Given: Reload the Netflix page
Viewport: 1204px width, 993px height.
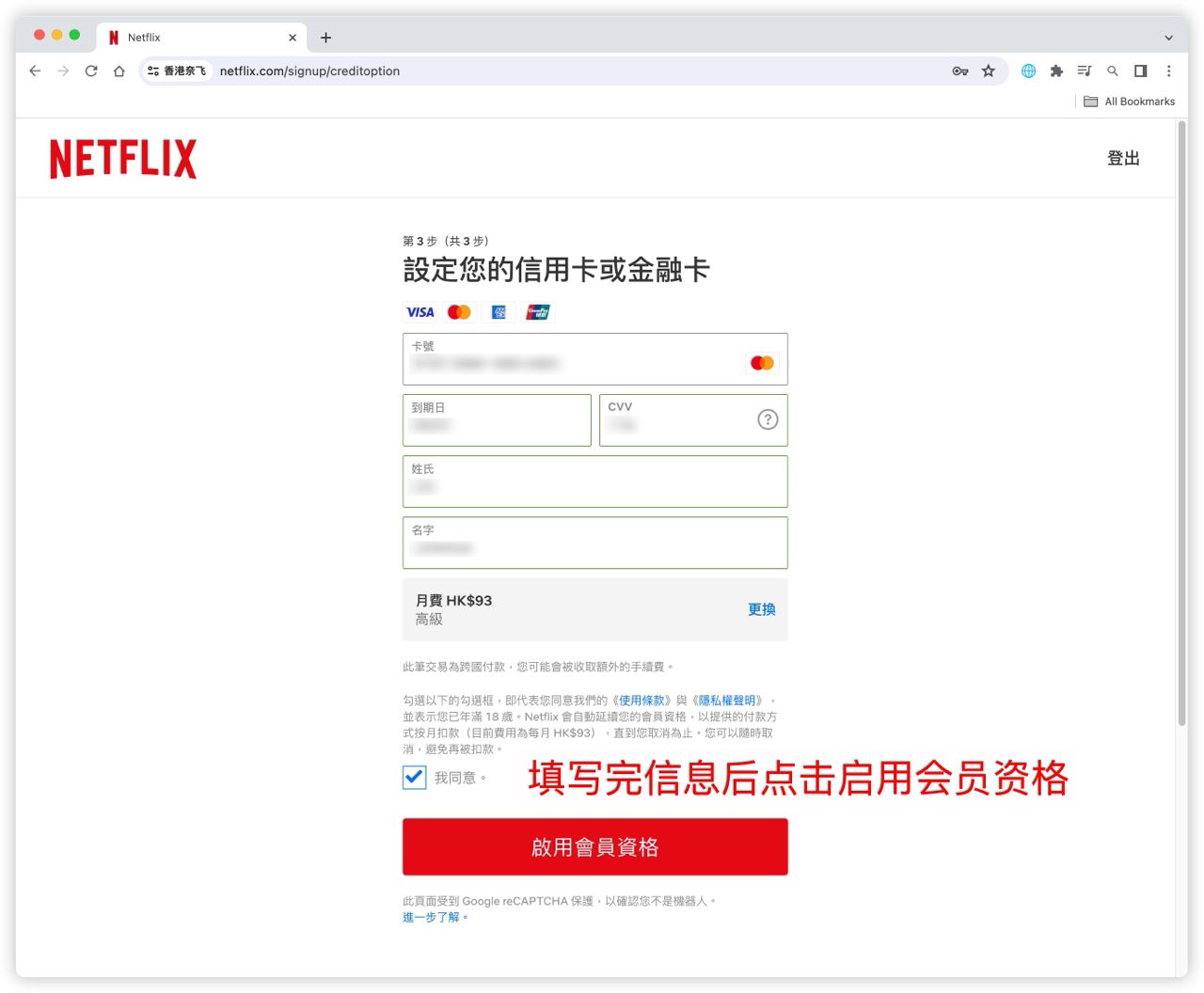Looking at the screenshot, I should (91, 71).
